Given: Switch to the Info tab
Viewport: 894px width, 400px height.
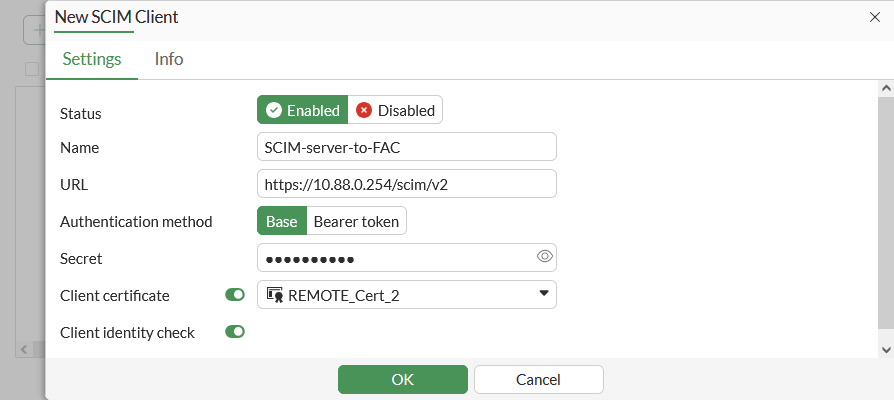Looking at the screenshot, I should tap(169, 59).
